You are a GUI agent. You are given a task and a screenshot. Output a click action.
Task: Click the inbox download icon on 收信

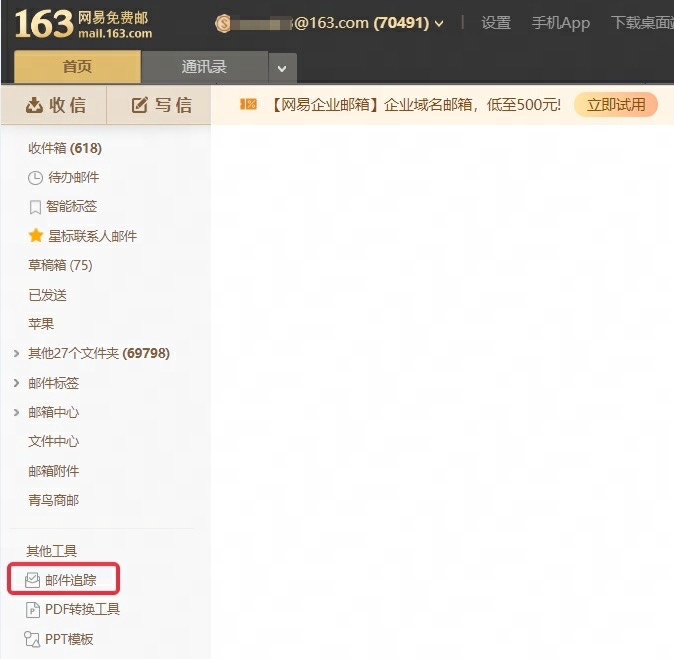click(34, 105)
